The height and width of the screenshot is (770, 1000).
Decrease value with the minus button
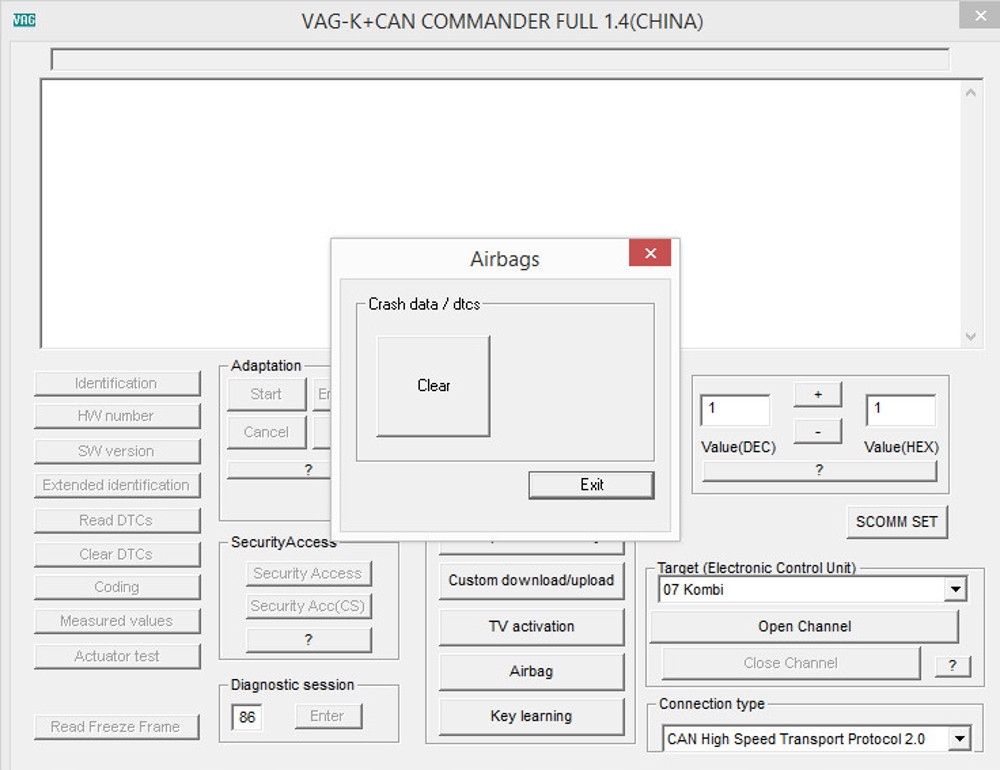tap(818, 431)
